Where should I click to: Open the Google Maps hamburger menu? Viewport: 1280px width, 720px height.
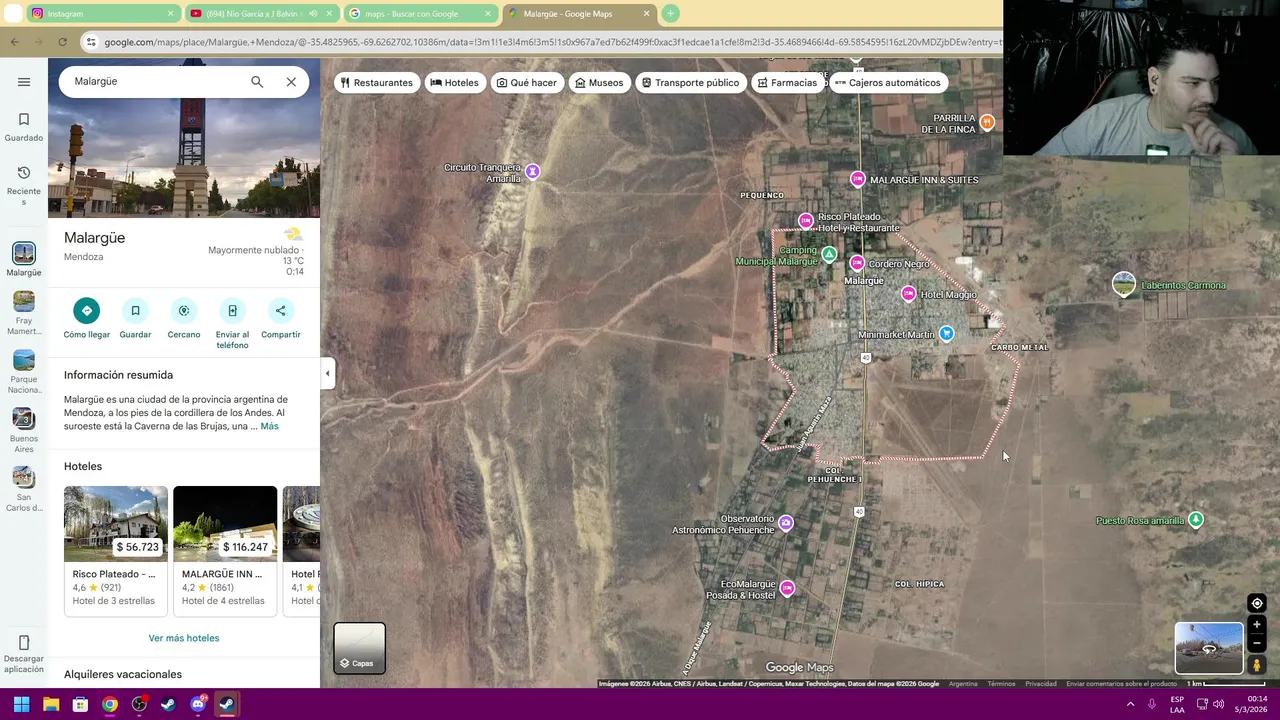pyautogui.click(x=24, y=82)
